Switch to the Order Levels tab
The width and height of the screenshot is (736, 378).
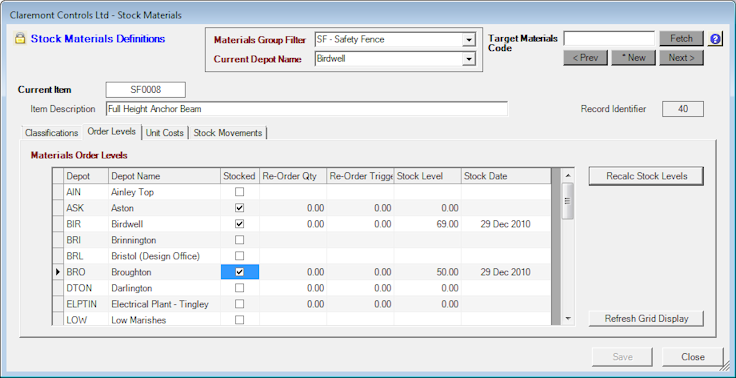click(112, 131)
